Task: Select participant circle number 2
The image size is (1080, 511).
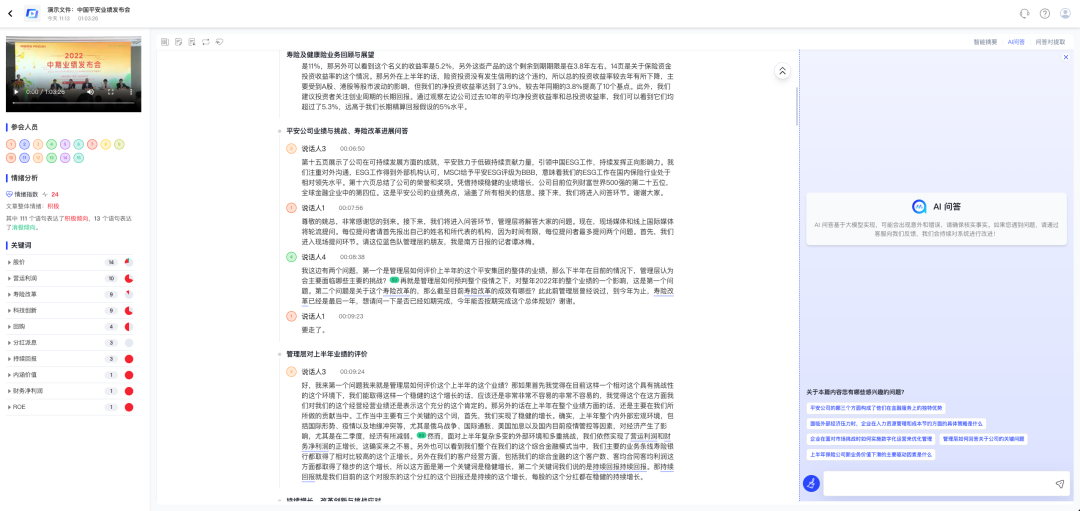Action: [24, 144]
